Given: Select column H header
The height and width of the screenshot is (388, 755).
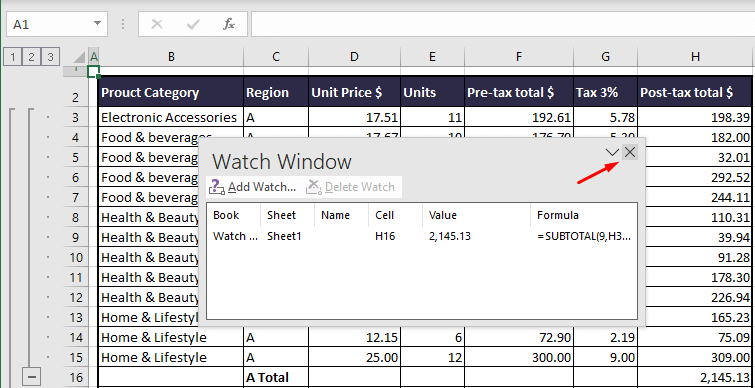Looking at the screenshot, I should (x=695, y=57).
